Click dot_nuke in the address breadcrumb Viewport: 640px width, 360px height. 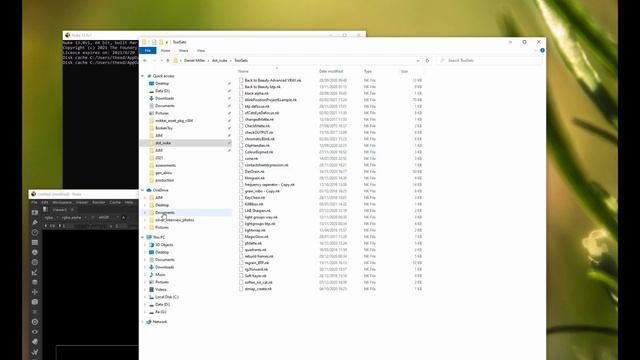[219, 60]
